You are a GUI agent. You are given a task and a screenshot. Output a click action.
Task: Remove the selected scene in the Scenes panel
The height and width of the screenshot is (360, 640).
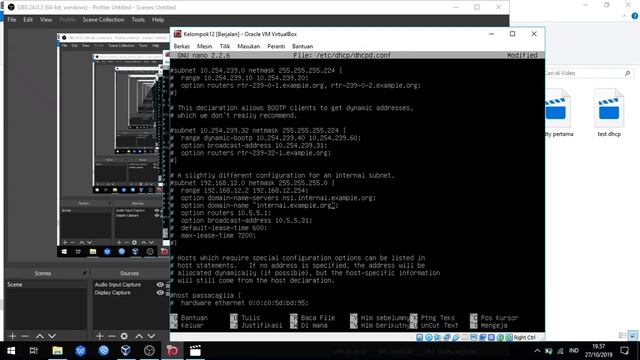pyautogui.click(x=25, y=336)
